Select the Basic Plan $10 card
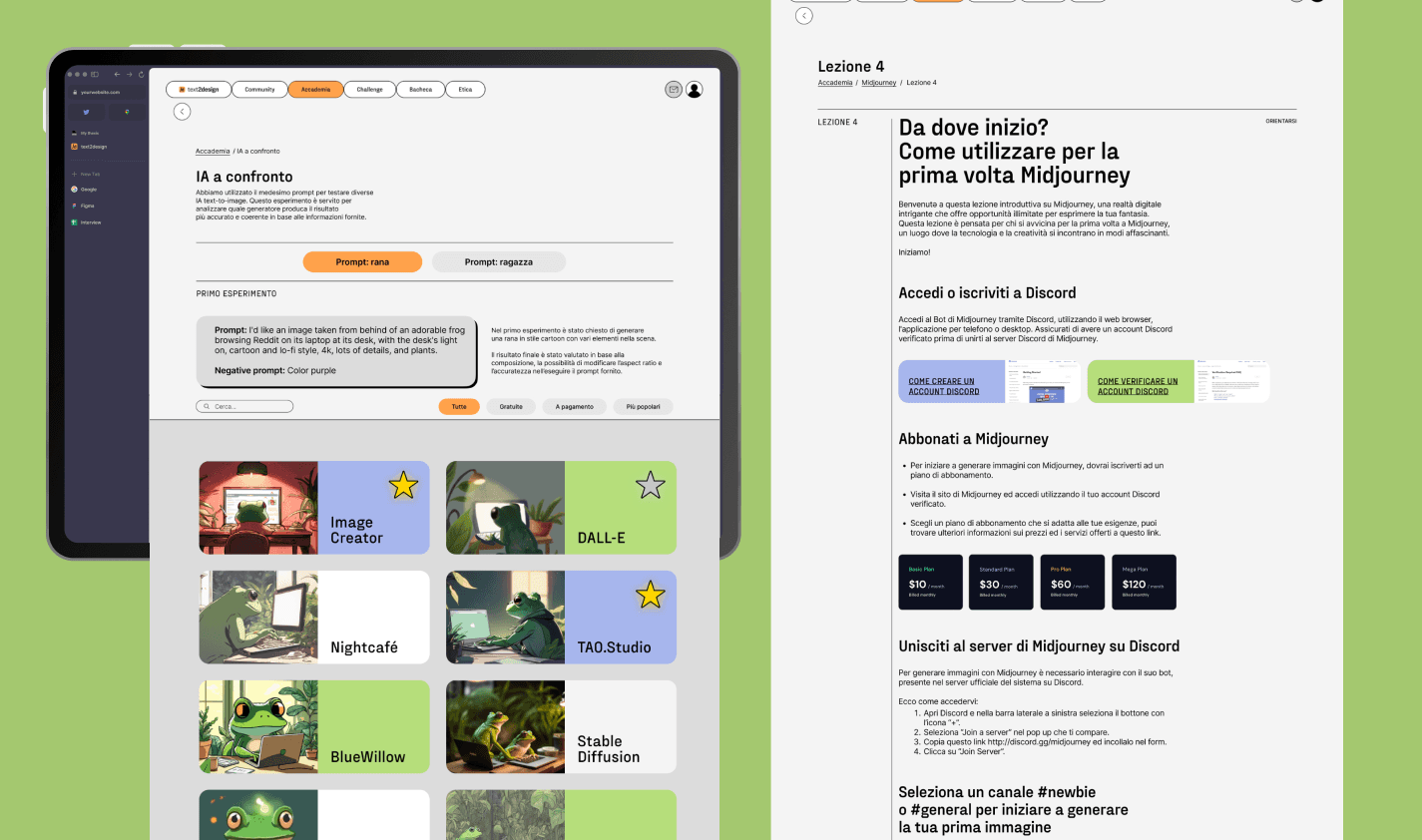 coord(931,583)
